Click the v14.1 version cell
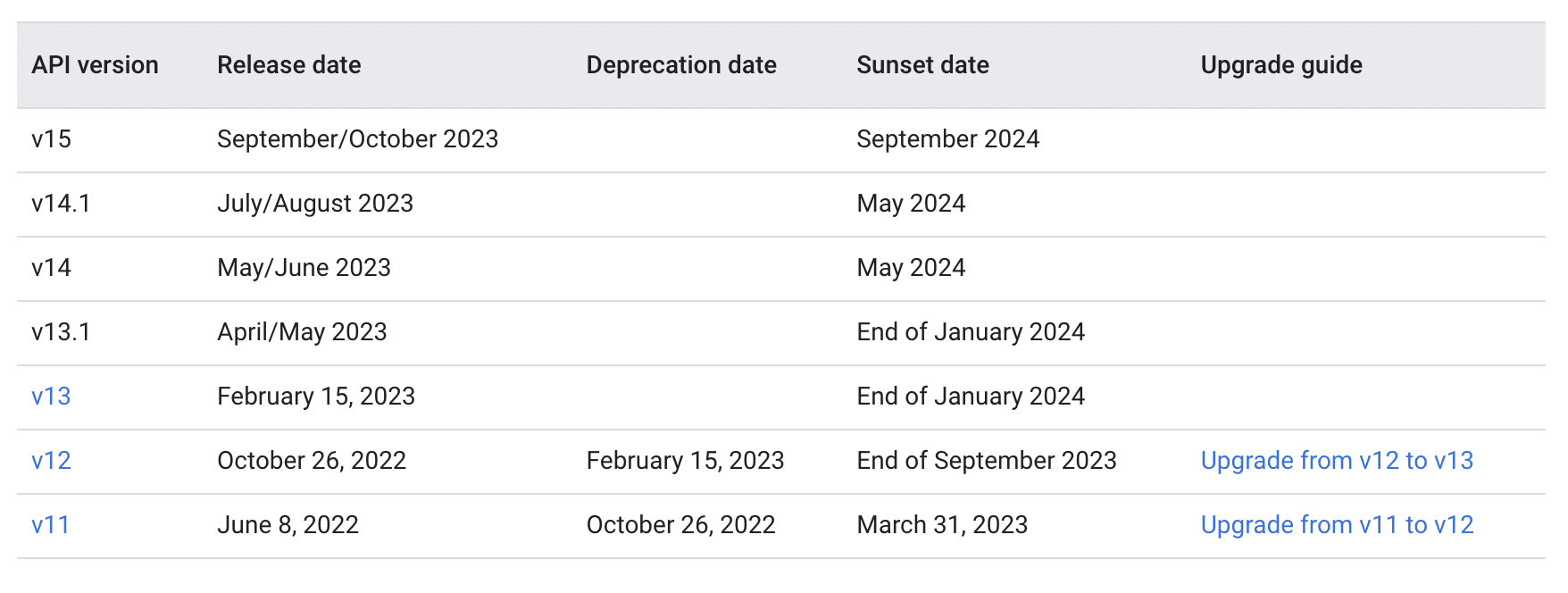The image size is (1568, 593). pyautogui.click(x=61, y=204)
